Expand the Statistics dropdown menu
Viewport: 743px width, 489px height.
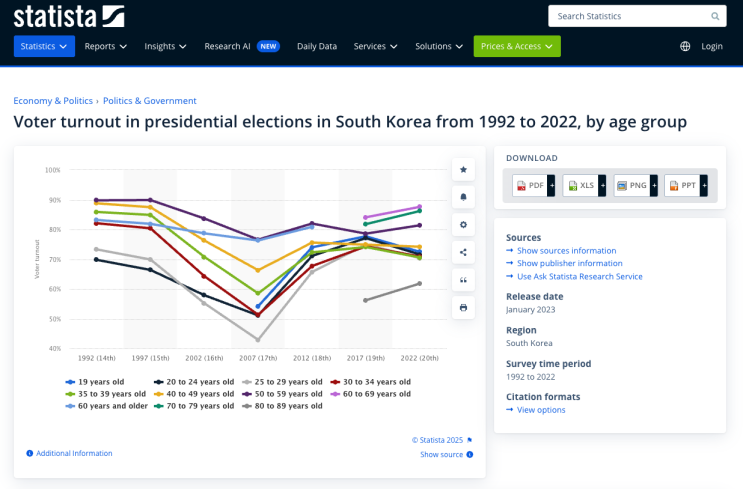44,46
